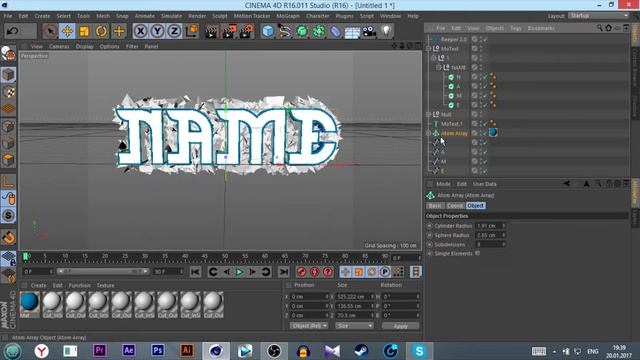The width and height of the screenshot is (640, 360).
Task: Open viewport Cameras menu
Action: click(x=59, y=47)
